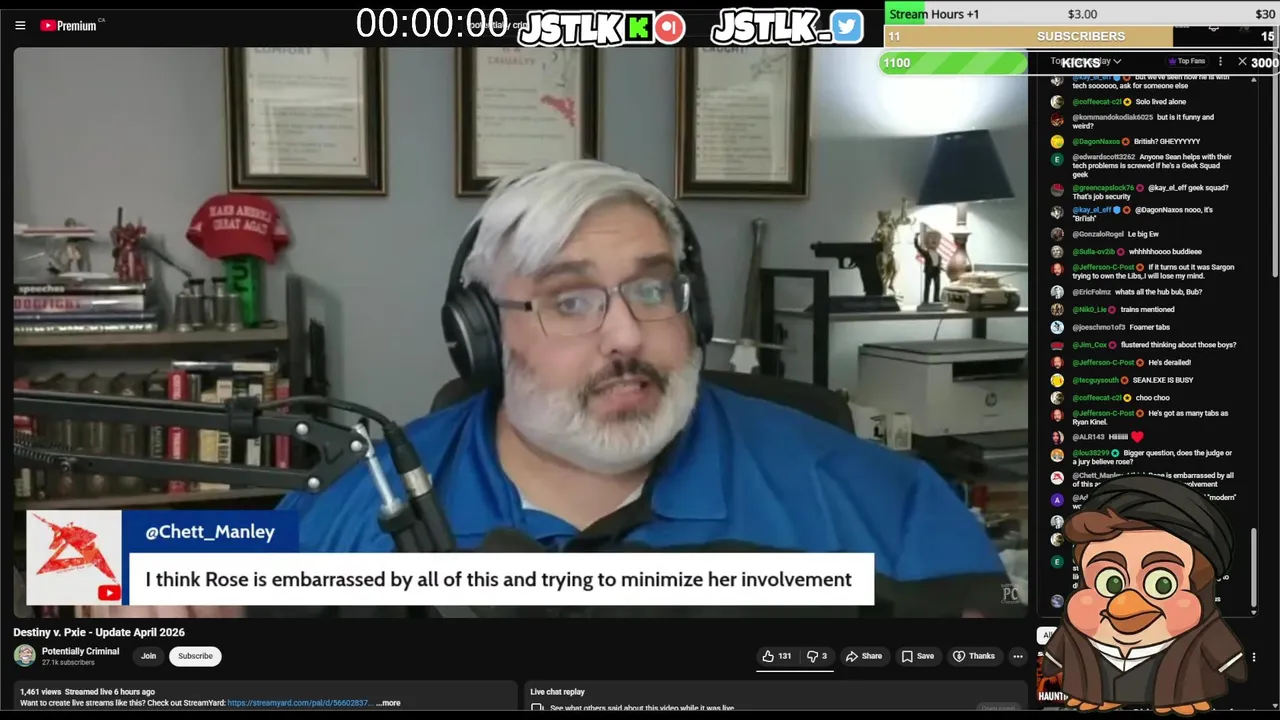Click the Twitter bird icon

coord(847,27)
